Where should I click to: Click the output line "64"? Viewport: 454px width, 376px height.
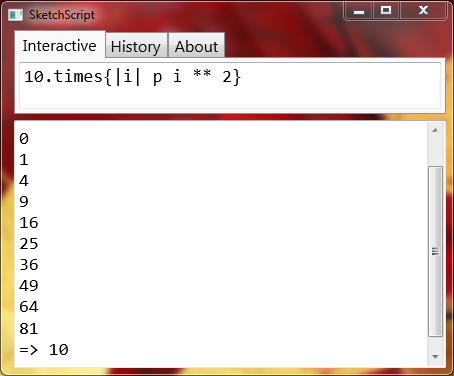click(x=29, y=307)
